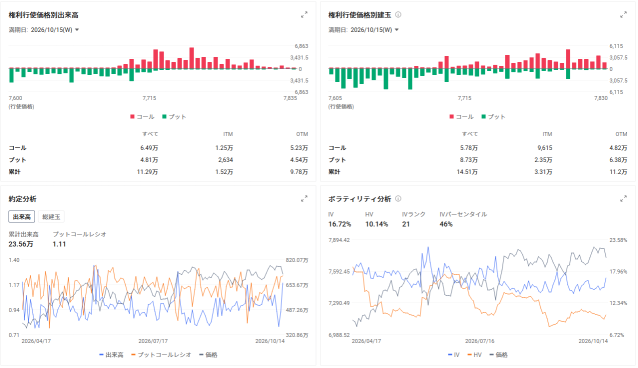Viewport: 638px width, 368px height.
Task: Click IV percentile value 46%
Action: point(446,224)
